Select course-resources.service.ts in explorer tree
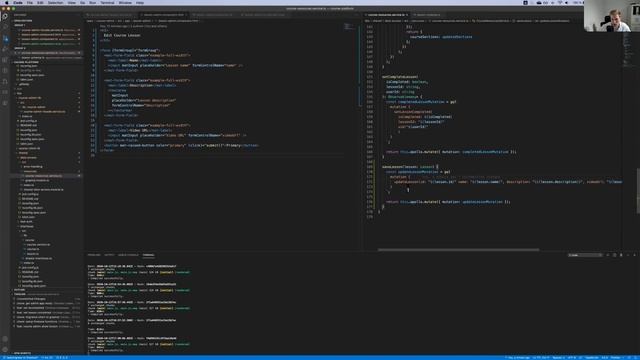 coord(44,176)
